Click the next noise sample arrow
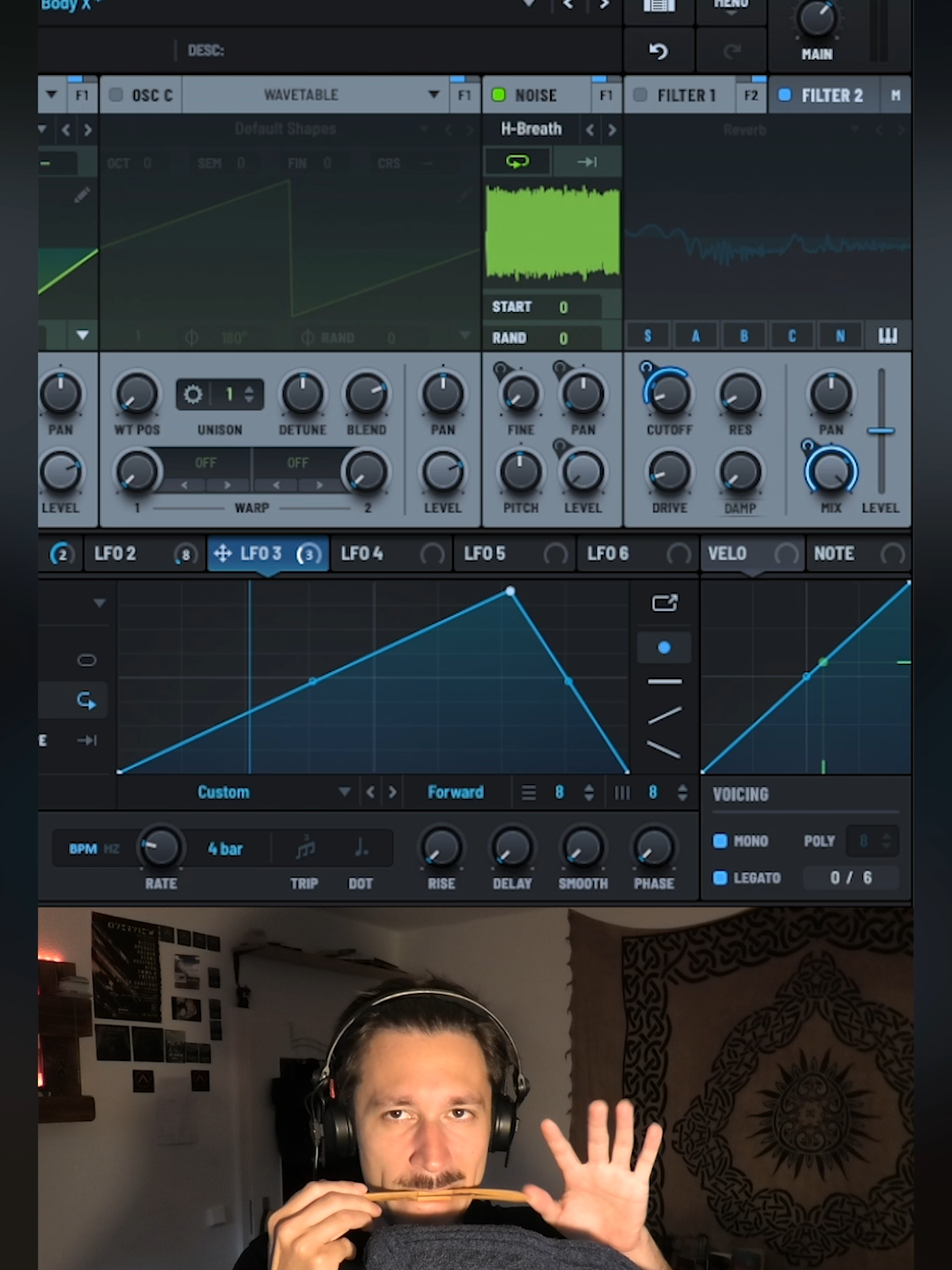Viewport: 952px width, 1270px height. tap(611, 130)
